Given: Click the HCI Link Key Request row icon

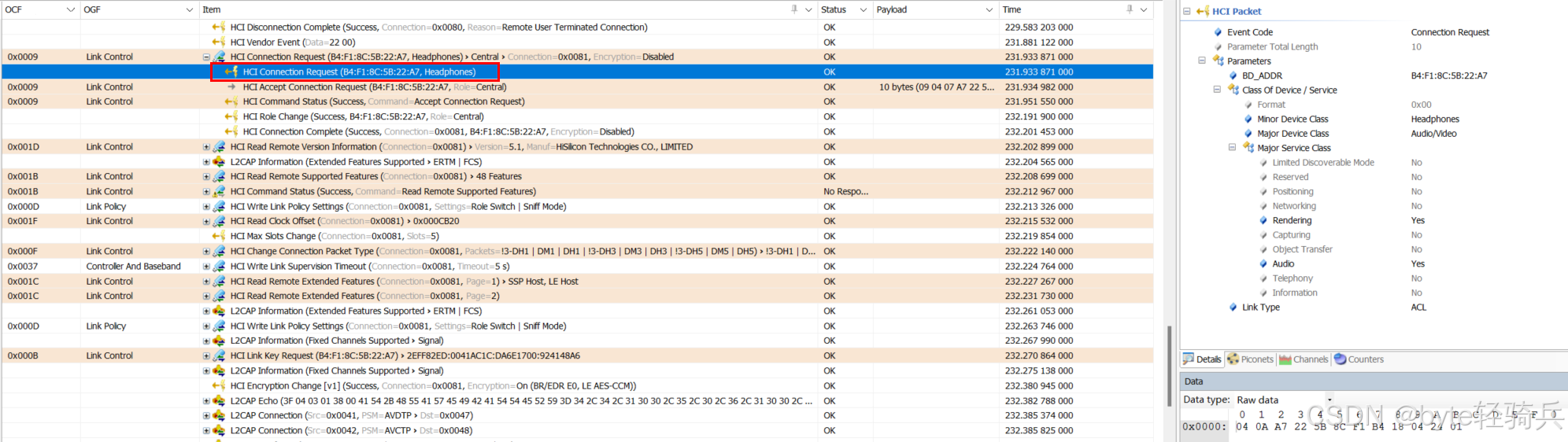Looking at the screenshot, I should [x=219, y=356].
